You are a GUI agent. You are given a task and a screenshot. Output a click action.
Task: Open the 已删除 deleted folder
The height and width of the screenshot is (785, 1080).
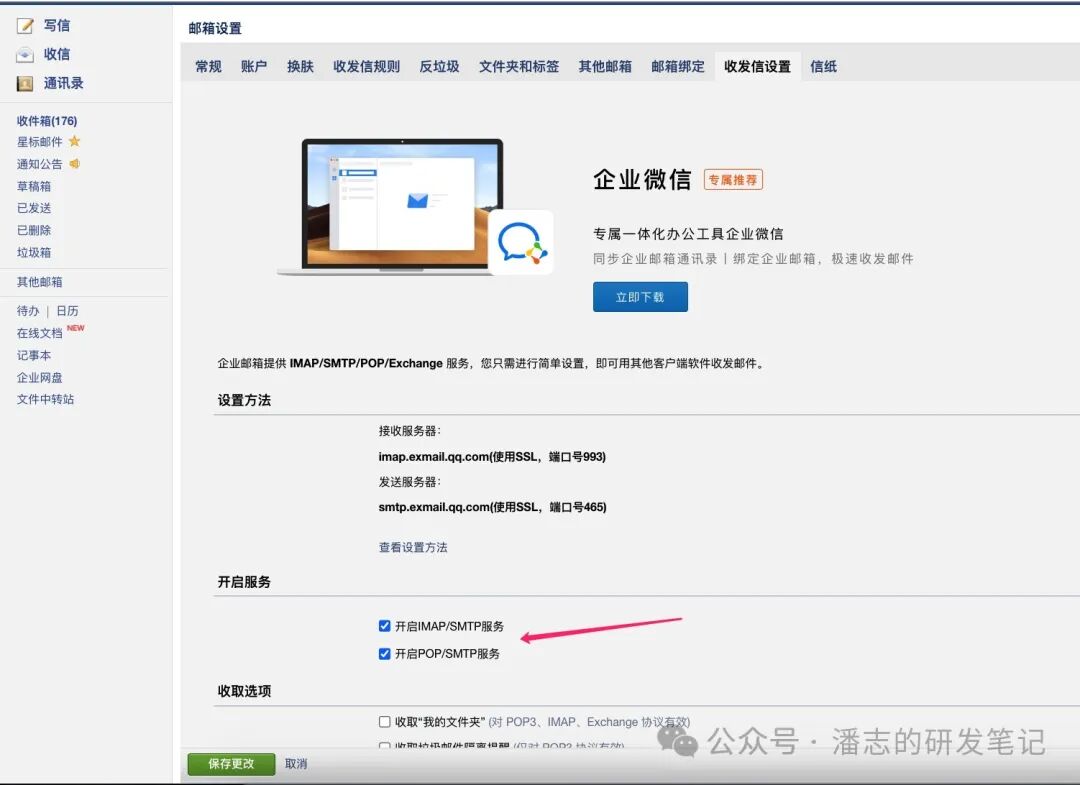[x=34, y=230]
